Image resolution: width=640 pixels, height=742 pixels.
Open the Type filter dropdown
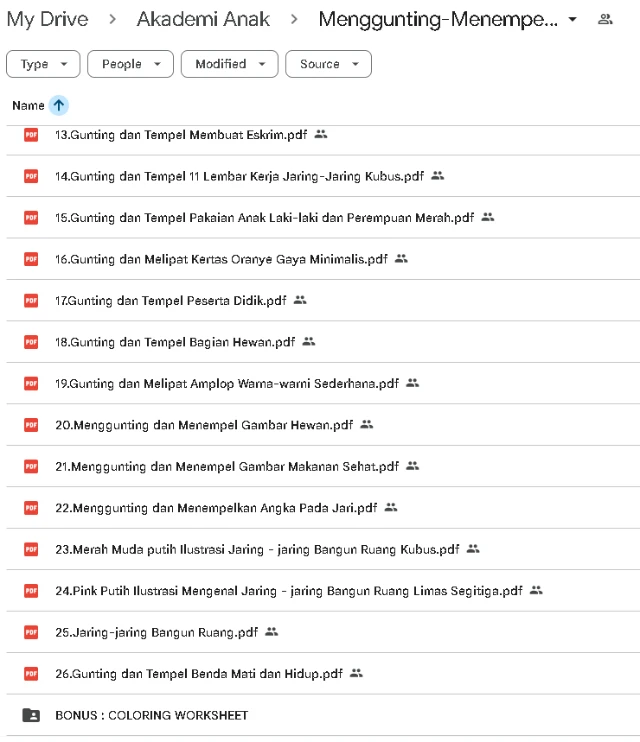click(43, 64)
